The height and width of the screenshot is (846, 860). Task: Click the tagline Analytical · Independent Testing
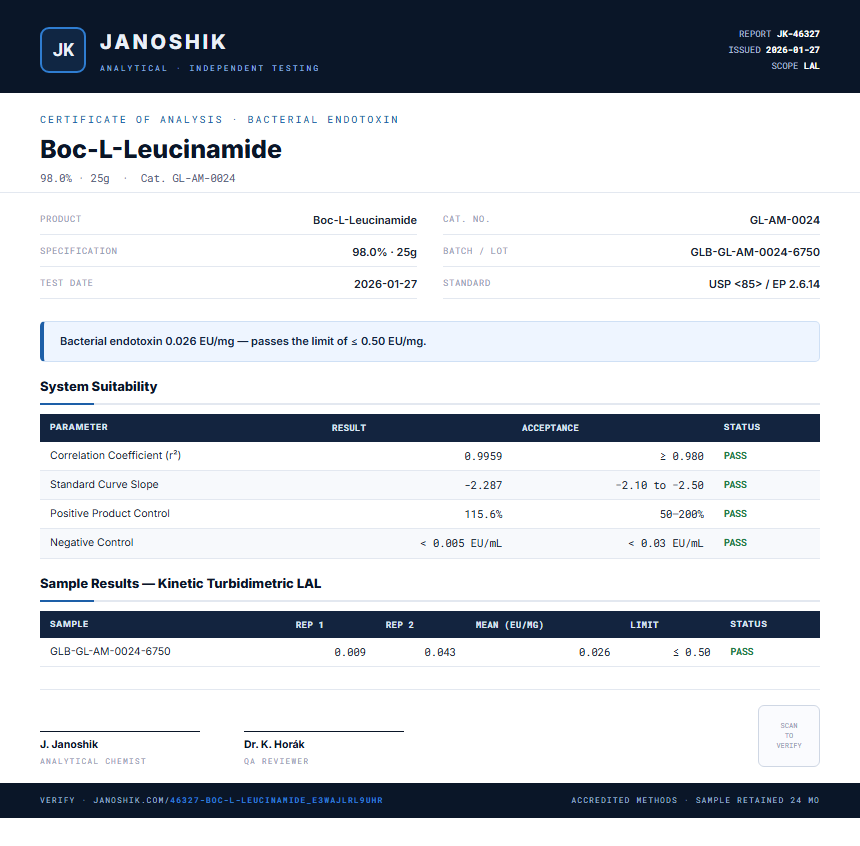point(210,68)
